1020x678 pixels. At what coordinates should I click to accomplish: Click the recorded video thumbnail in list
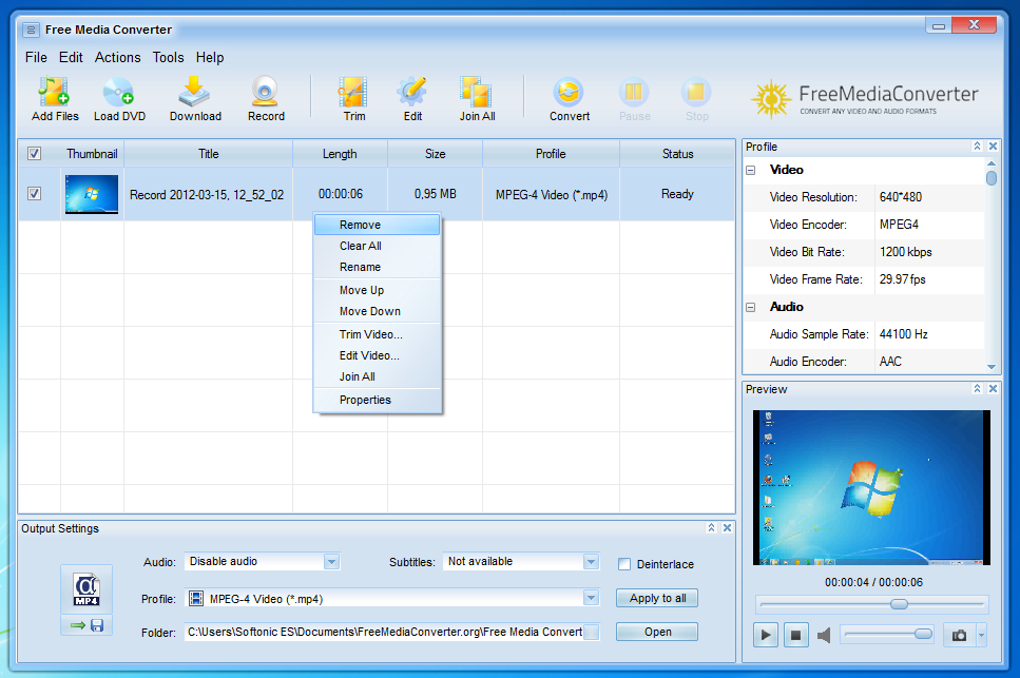(92, 194)
